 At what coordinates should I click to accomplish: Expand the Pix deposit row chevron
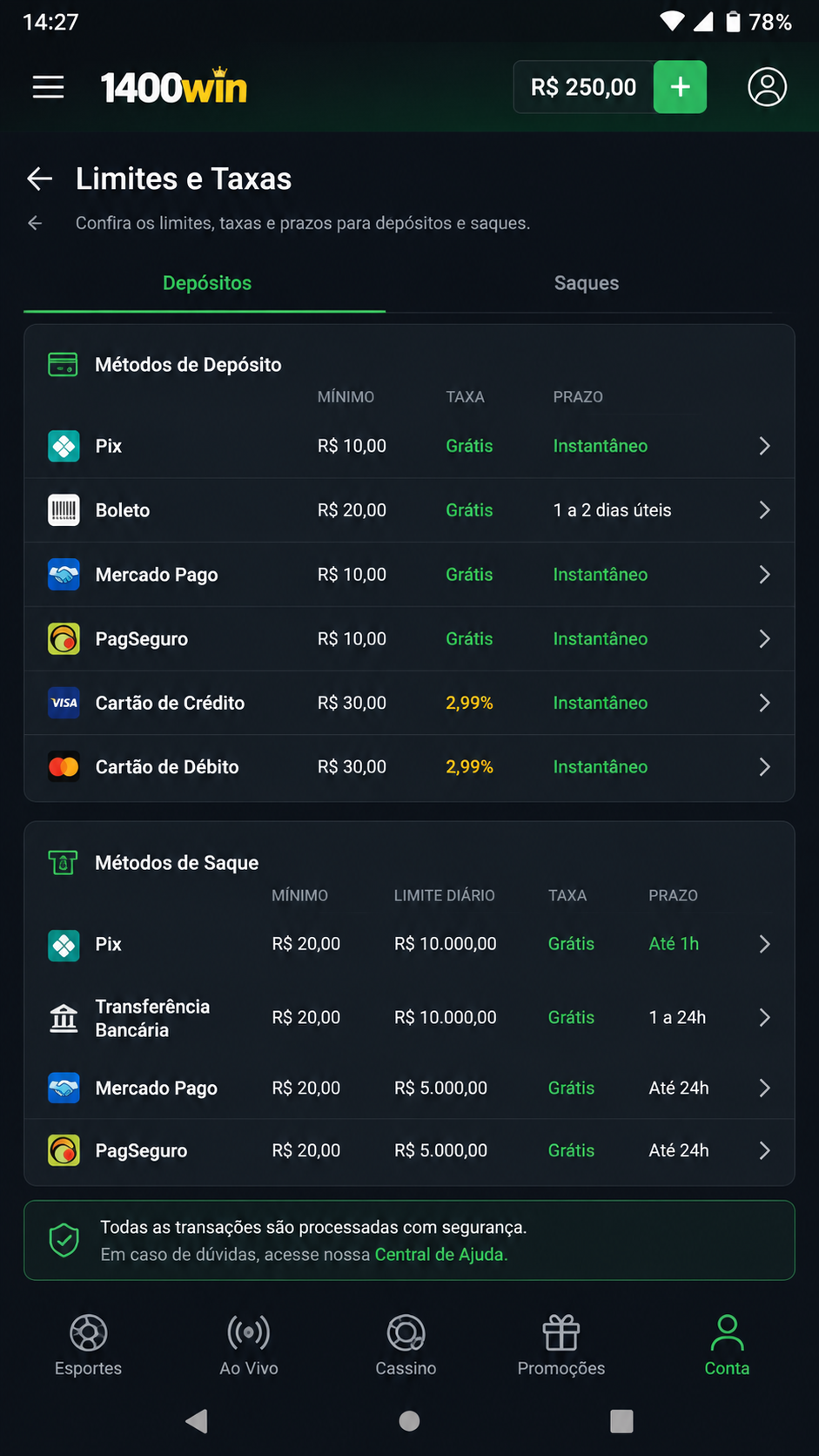[764, 446]
